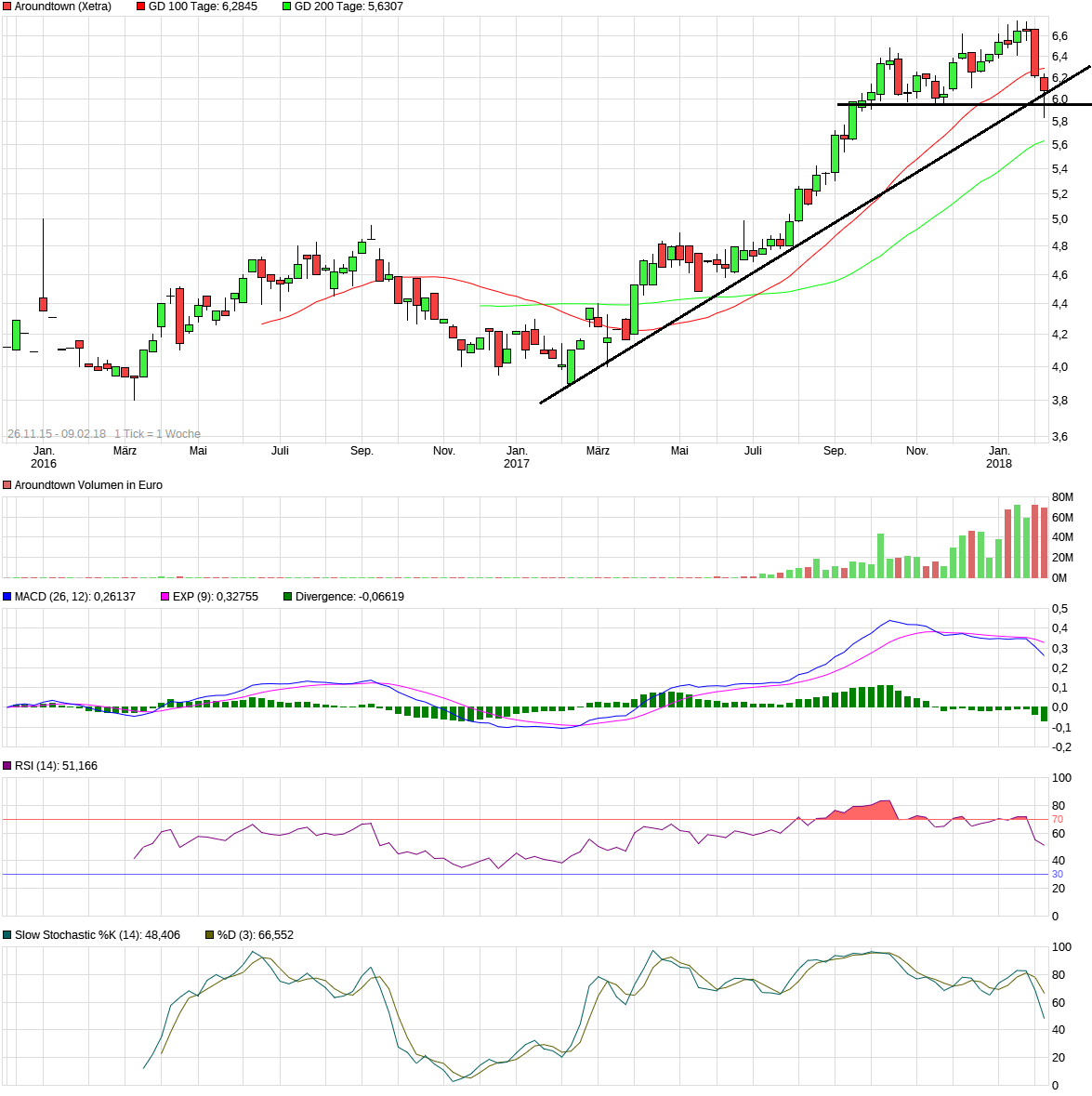
Task: Click the red RSI 70 threshold label
Action: point(1058,820)
